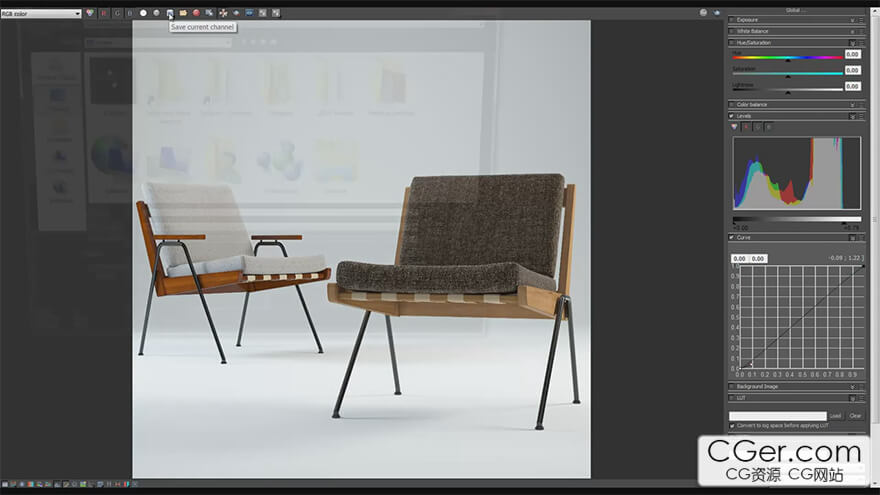Clear the image with red circle icon

196,13
